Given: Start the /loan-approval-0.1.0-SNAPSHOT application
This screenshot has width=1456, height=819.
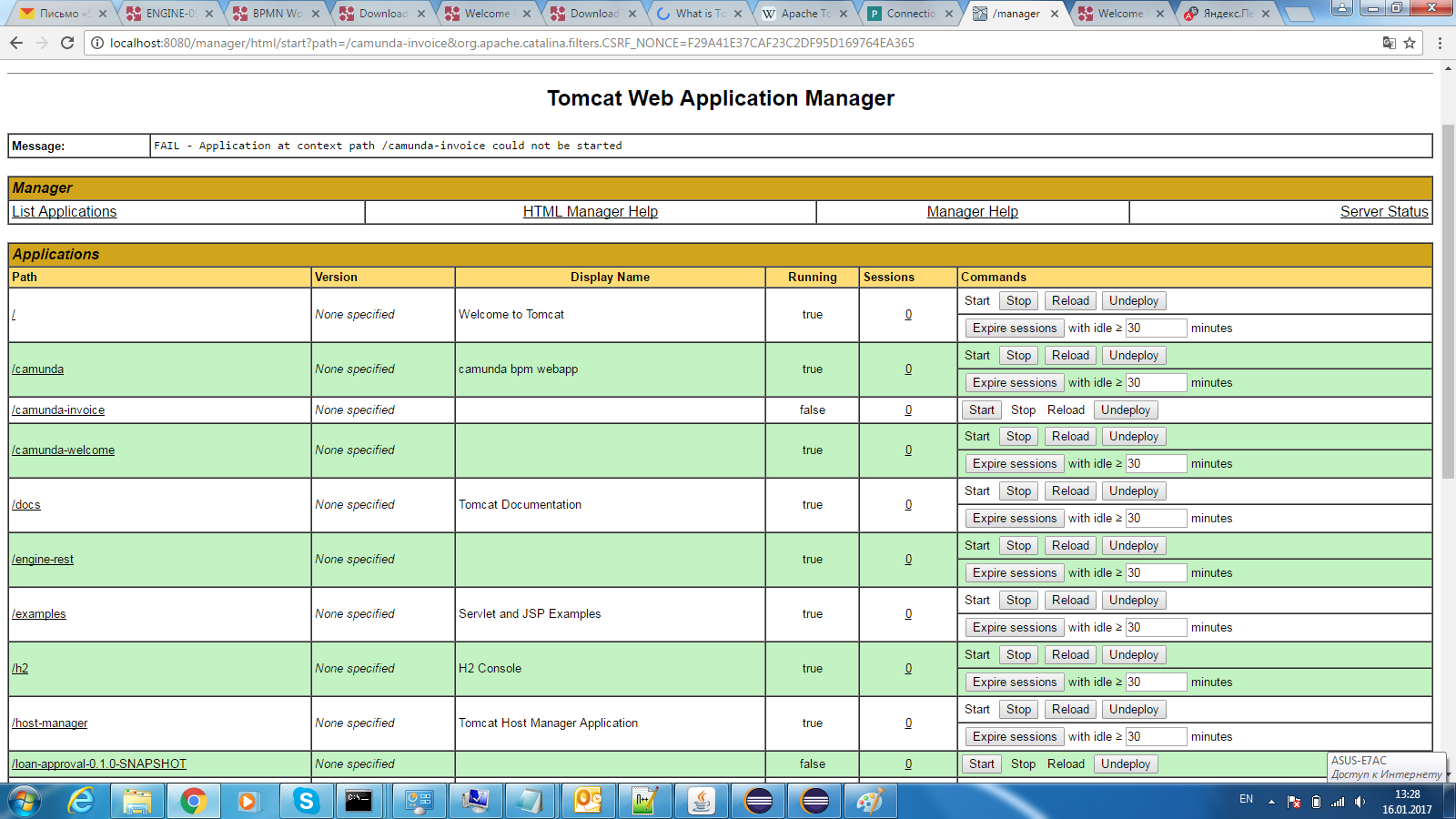Looking at the screenshot, I should 982,764.
